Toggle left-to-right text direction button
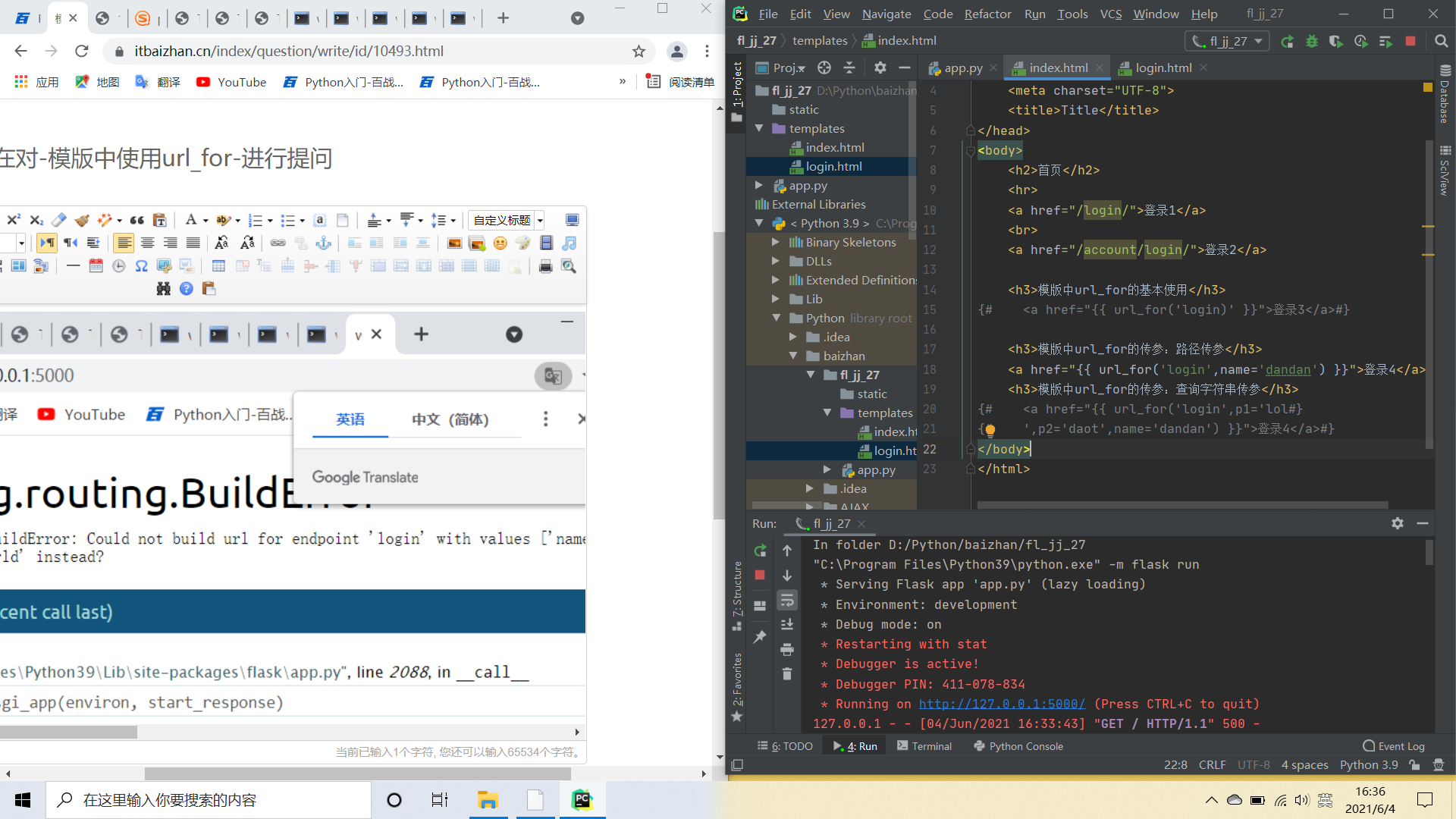This screenshot has width=1456, height=819. pyautogui.click(x=47, y=243)
